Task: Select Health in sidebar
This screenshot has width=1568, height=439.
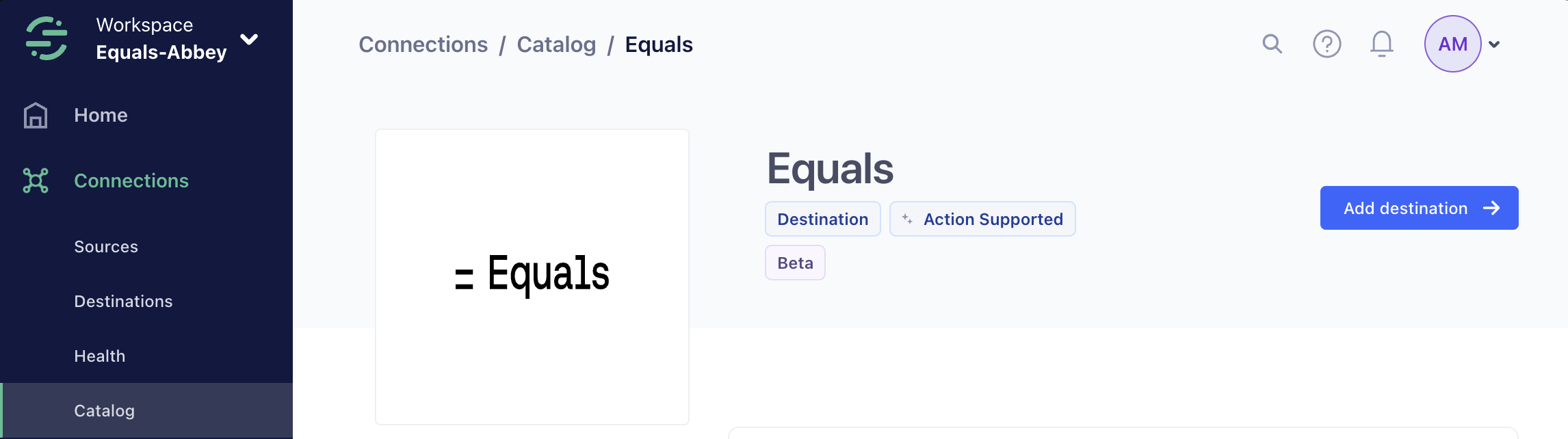Action: point(100,356)
